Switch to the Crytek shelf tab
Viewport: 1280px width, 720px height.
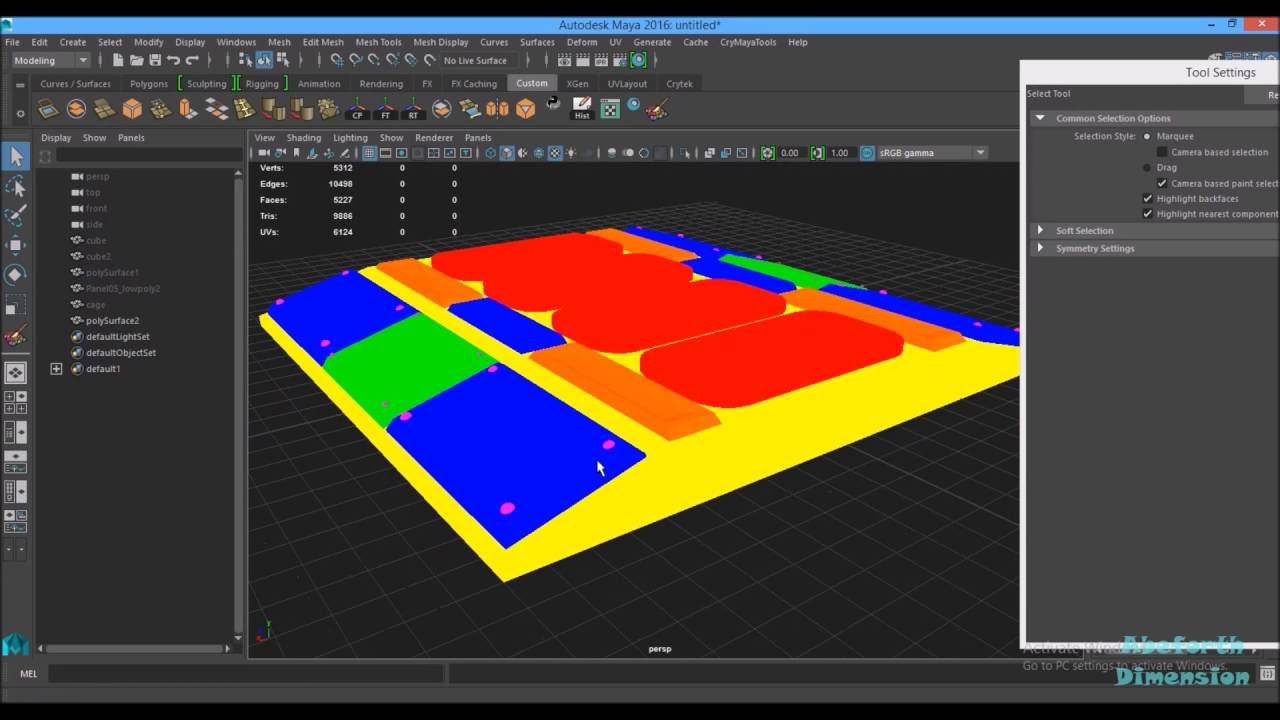(680, 84)
